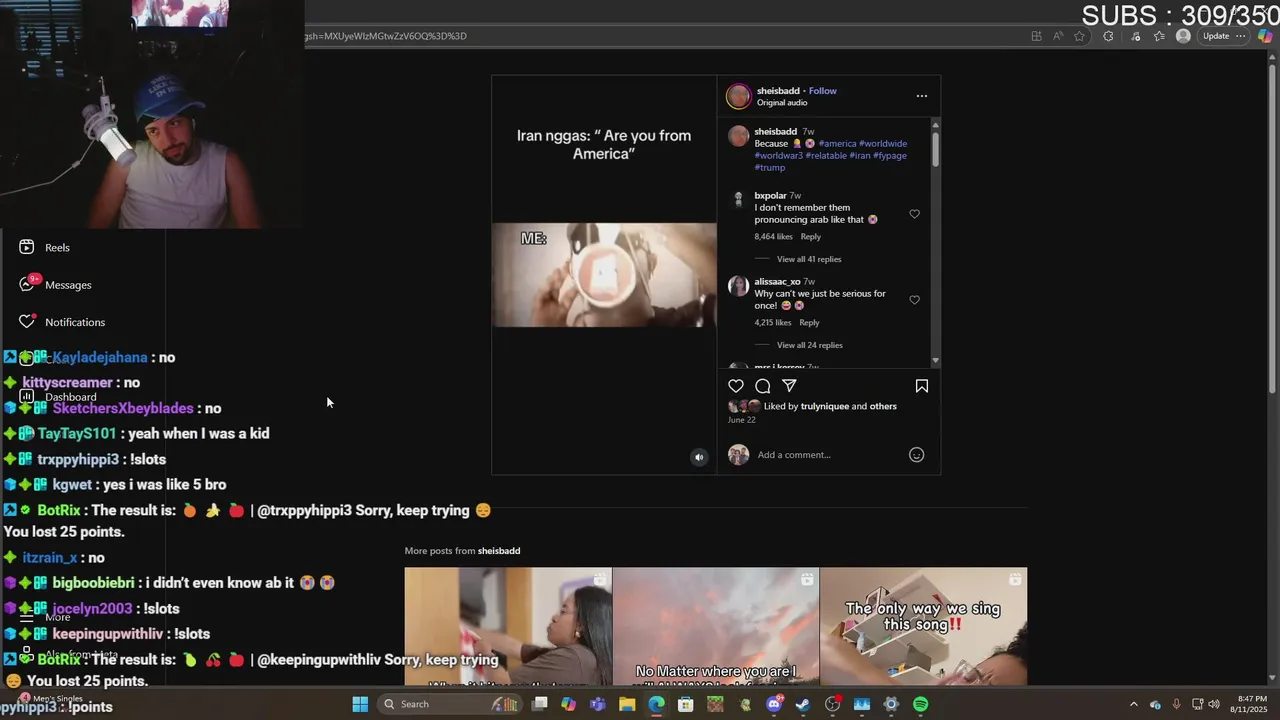Open the #worldwar3 hashtag

[x=779, y=156]
